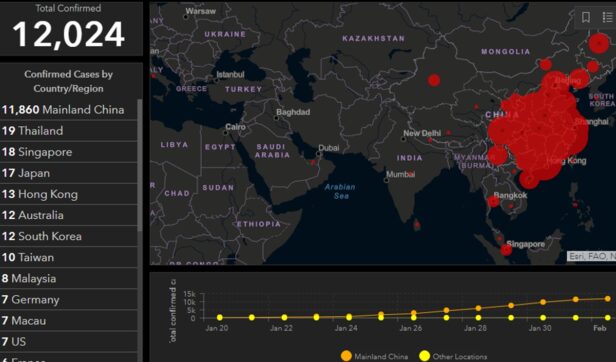616x362 pixels.
Task: Toggle Mainland China series in chart legend
Action: pyautogui.click(x=374, y=356)
